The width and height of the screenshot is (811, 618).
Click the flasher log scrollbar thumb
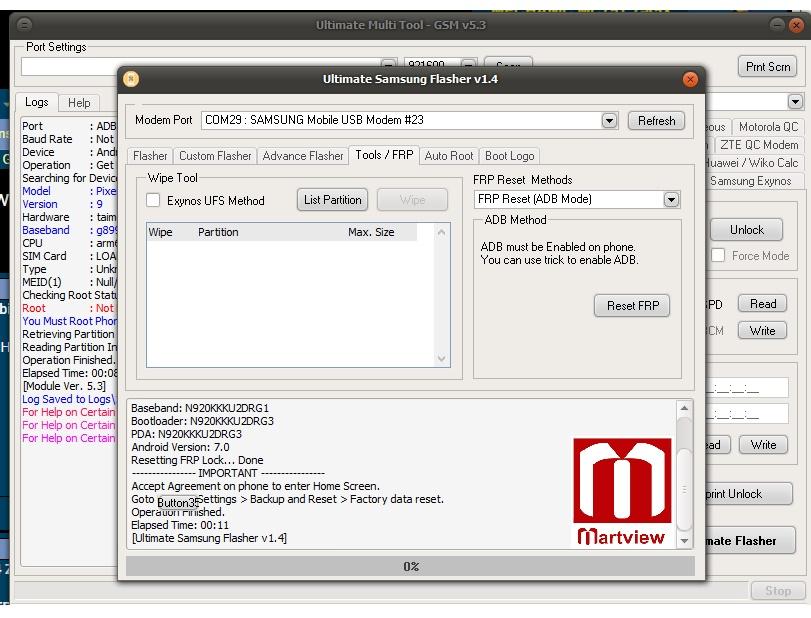(x=684, y=489)
